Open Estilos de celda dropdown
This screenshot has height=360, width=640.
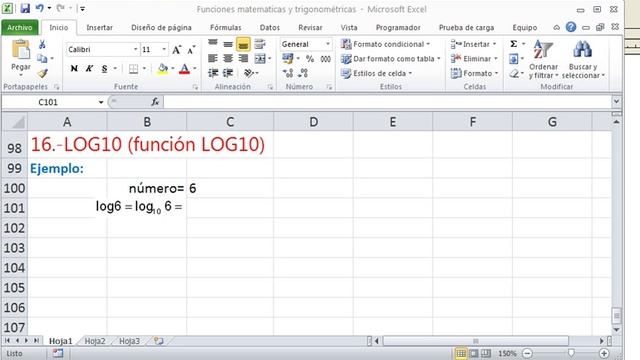376,73
